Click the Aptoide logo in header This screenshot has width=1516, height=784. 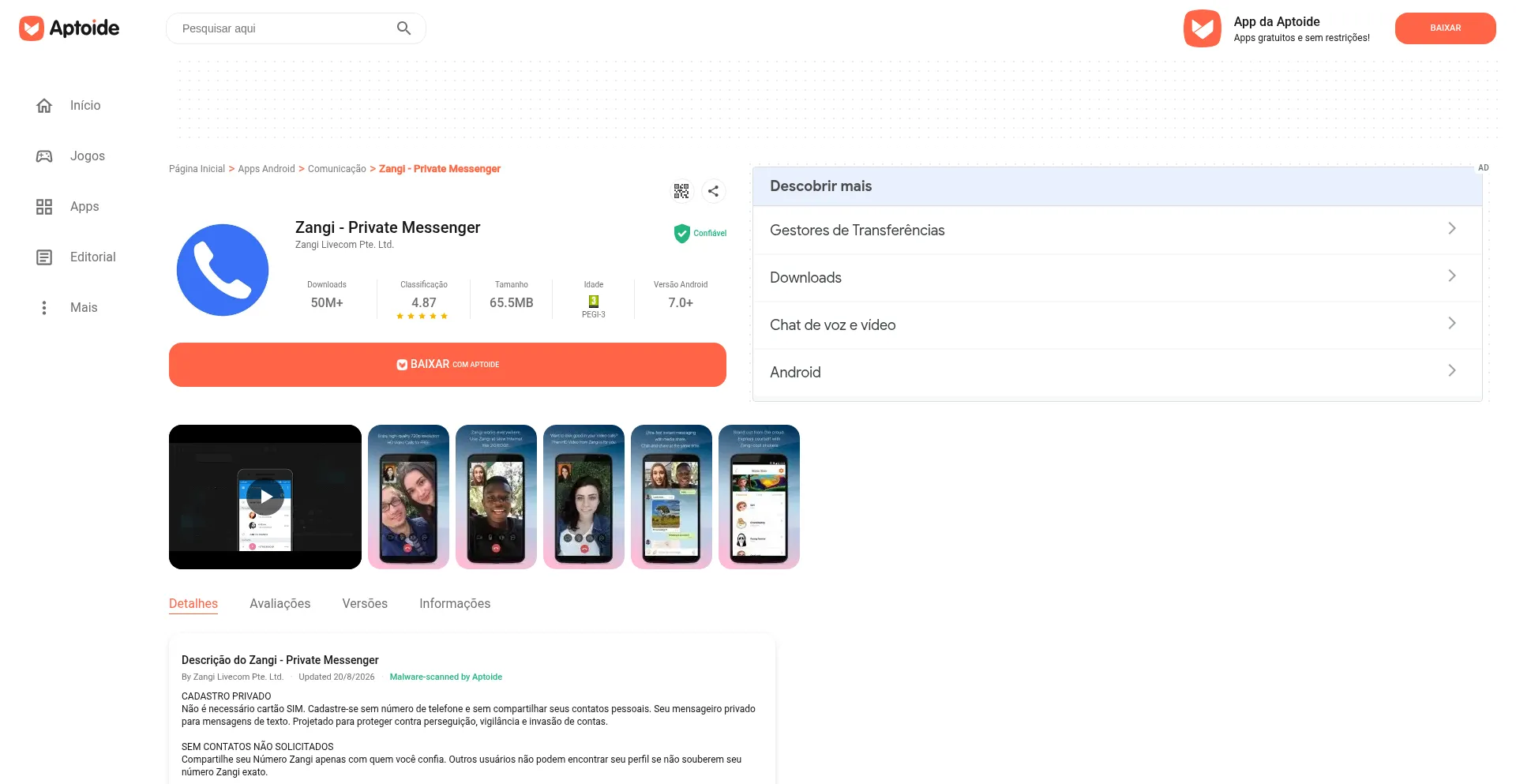pos(69,28)
